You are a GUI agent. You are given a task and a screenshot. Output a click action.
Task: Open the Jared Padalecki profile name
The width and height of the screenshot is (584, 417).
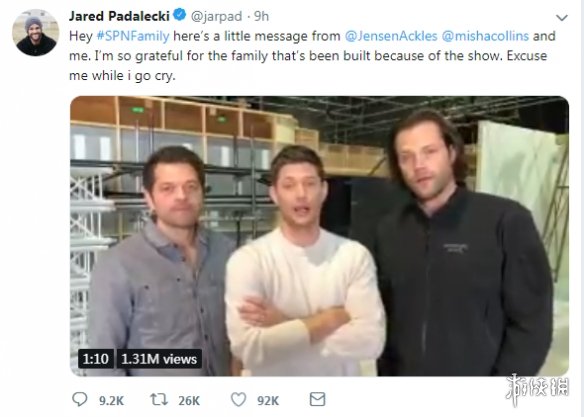(x=119, y=16)
